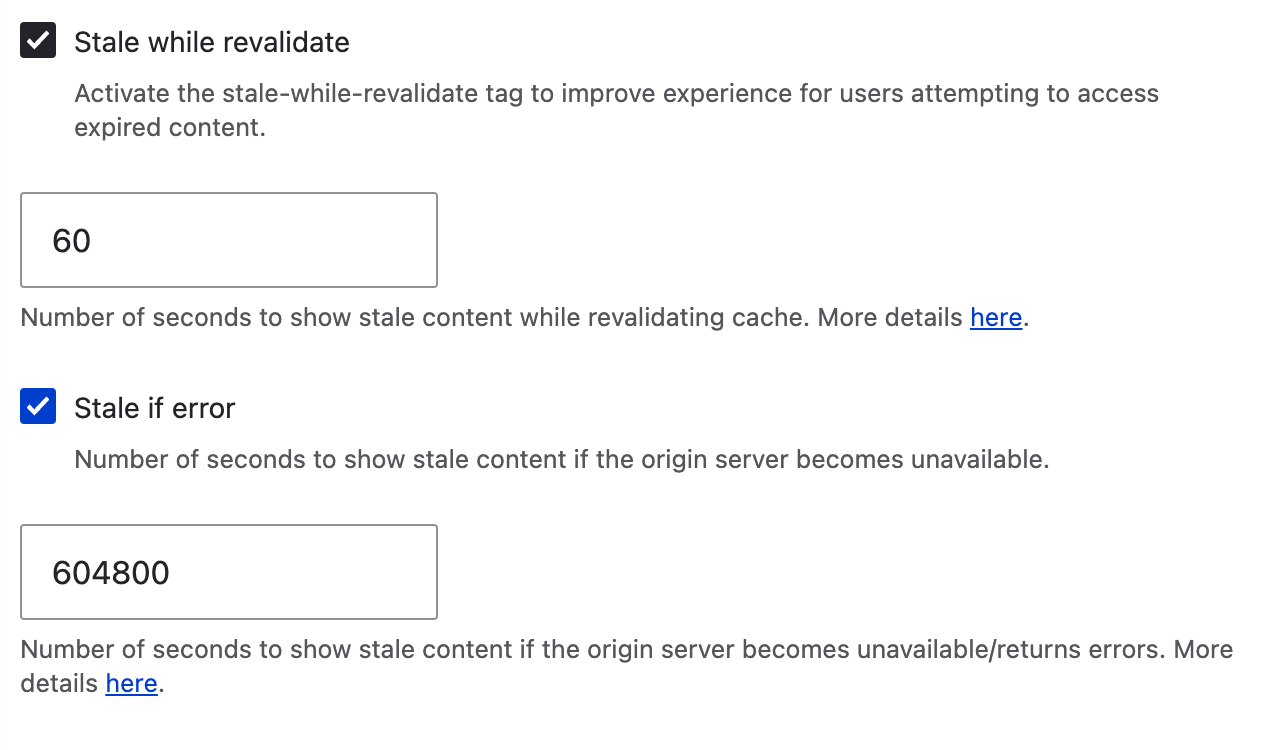Click "More details" text beside the revalidating cache link
The width and height of the screenshot is (1264, 750).
click(x=890, y=318)
